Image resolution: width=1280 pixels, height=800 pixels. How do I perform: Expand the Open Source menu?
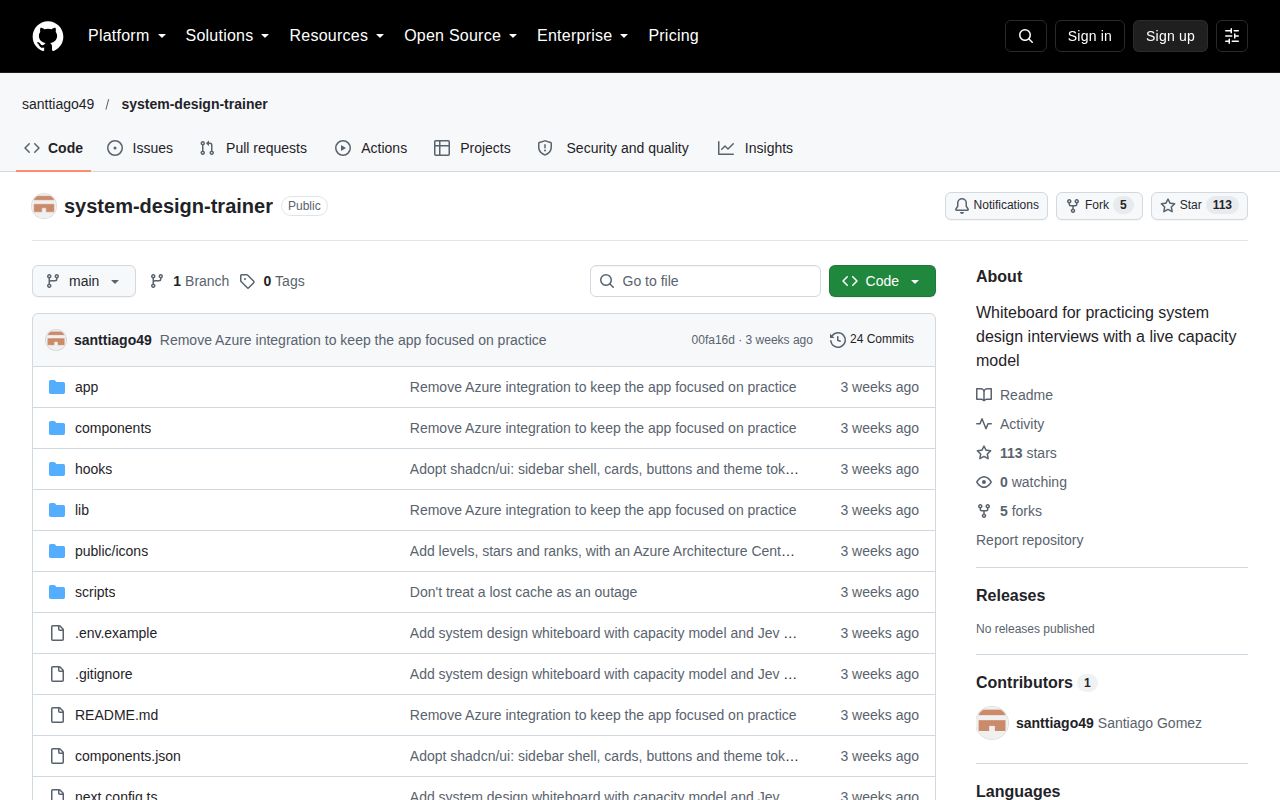tap(460, 36)
